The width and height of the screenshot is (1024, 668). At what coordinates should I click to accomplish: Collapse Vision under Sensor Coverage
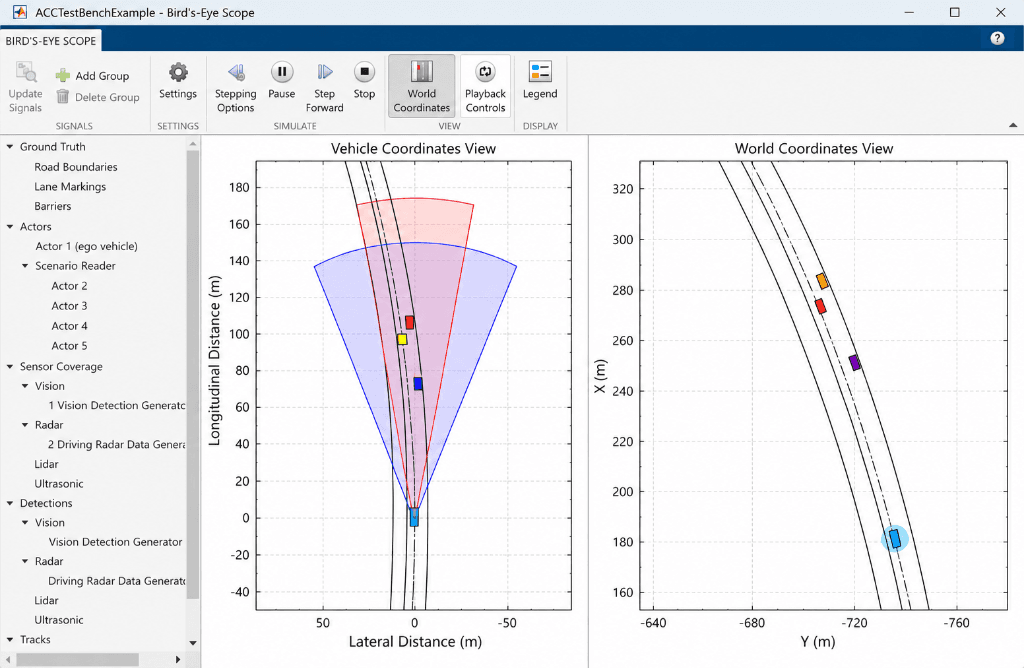pyautogui.click(x=25, y=386)
